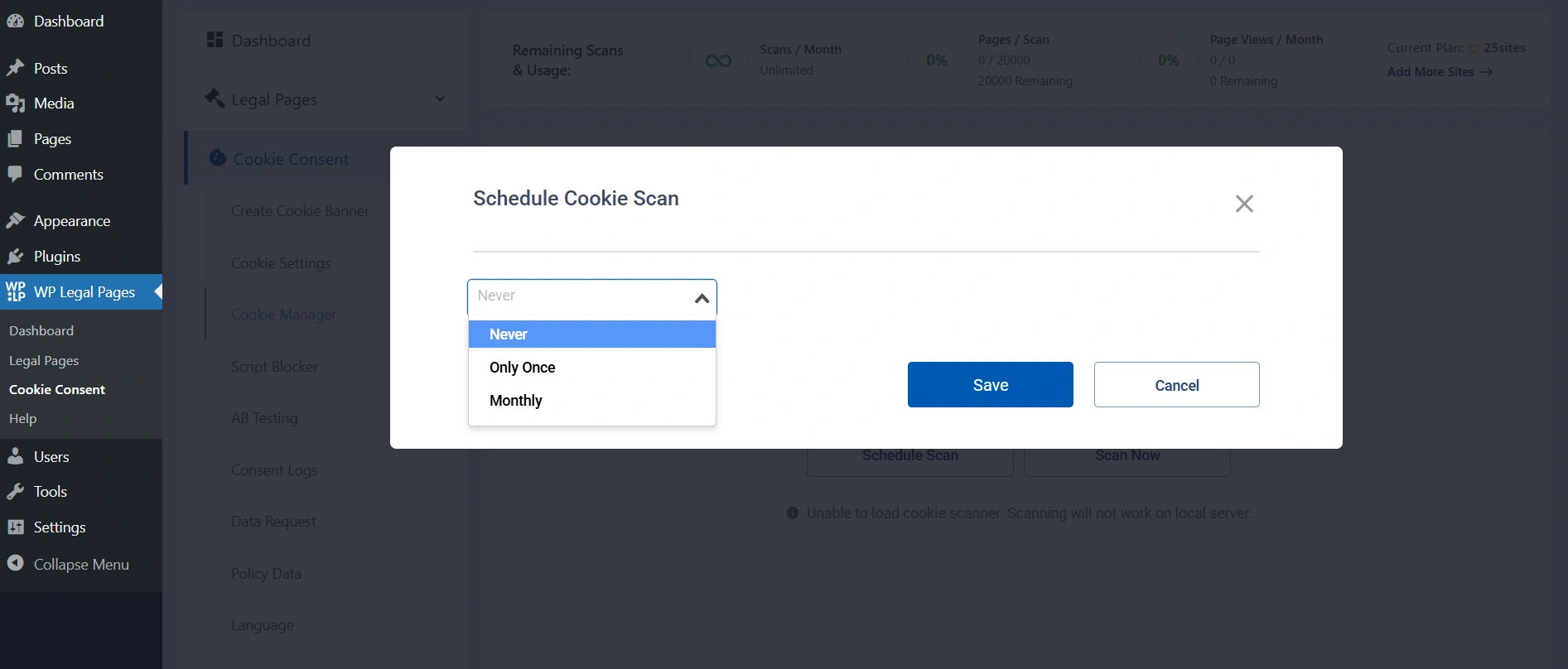
Task: Click the infinity icon beside Scans/Month
Action: coord(717,59)
